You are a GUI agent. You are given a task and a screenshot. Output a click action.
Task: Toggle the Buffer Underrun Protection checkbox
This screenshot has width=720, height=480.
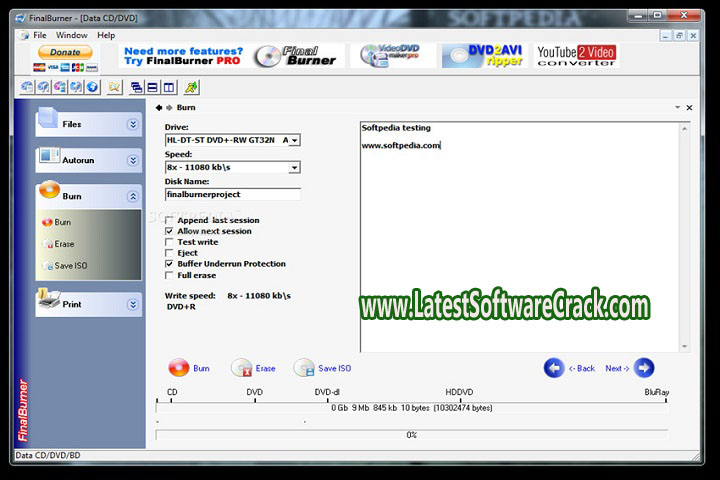pyautogui.click(x=169, y=264)
